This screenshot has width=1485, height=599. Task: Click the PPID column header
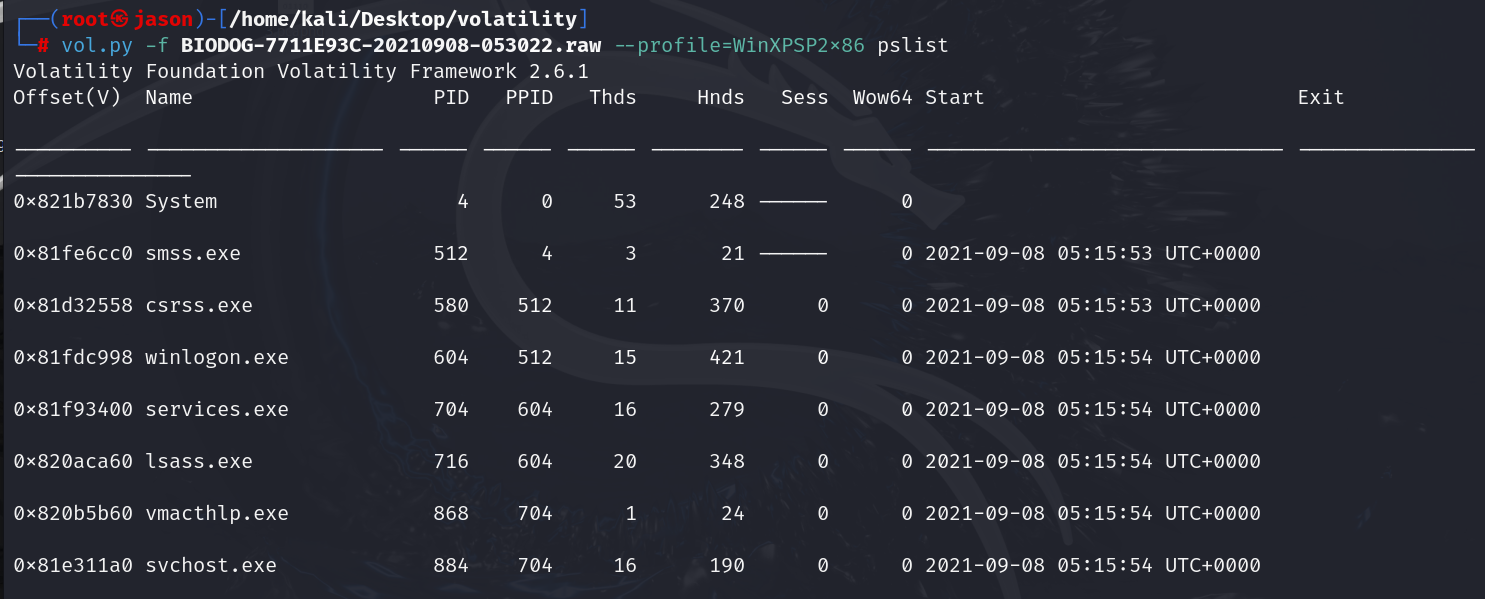(528, 98)
